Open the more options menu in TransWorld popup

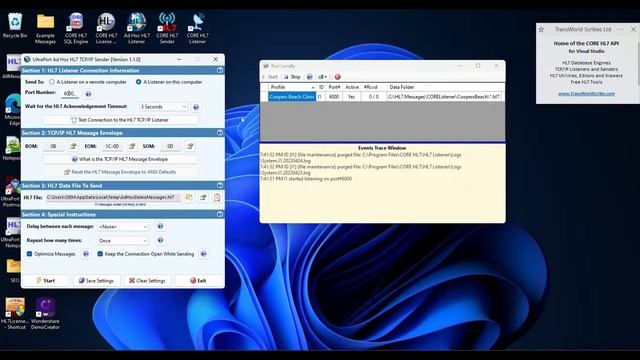click(620, 29)
